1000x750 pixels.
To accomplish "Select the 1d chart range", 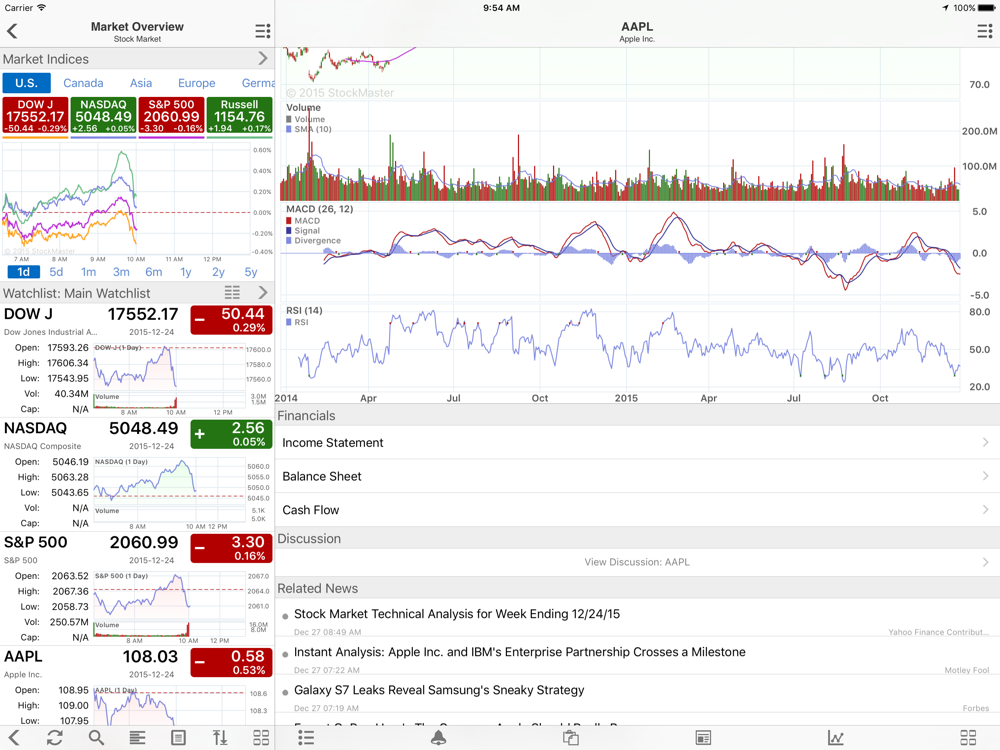I will [24, 272].
